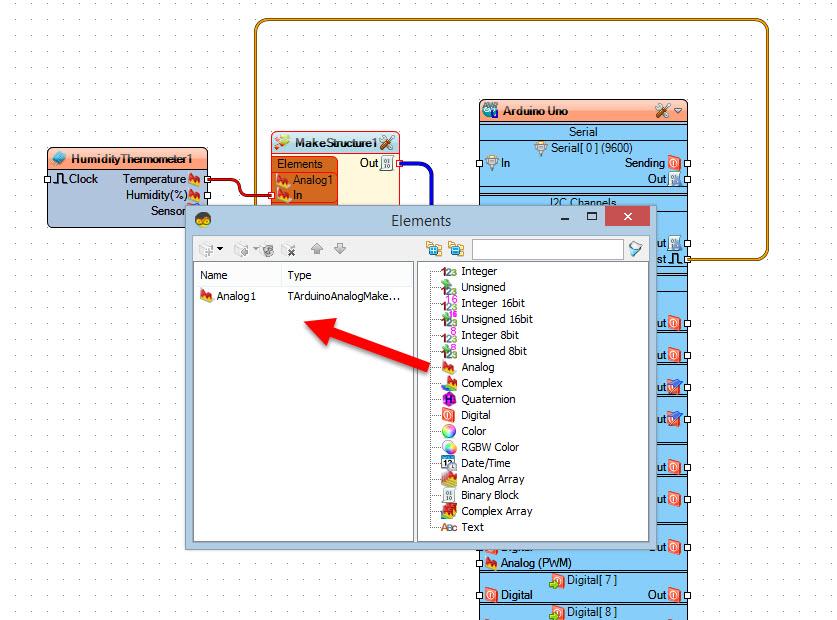Click the move up arrow in the Elements toolbar
837x620 pixels.
pos(317,249)
